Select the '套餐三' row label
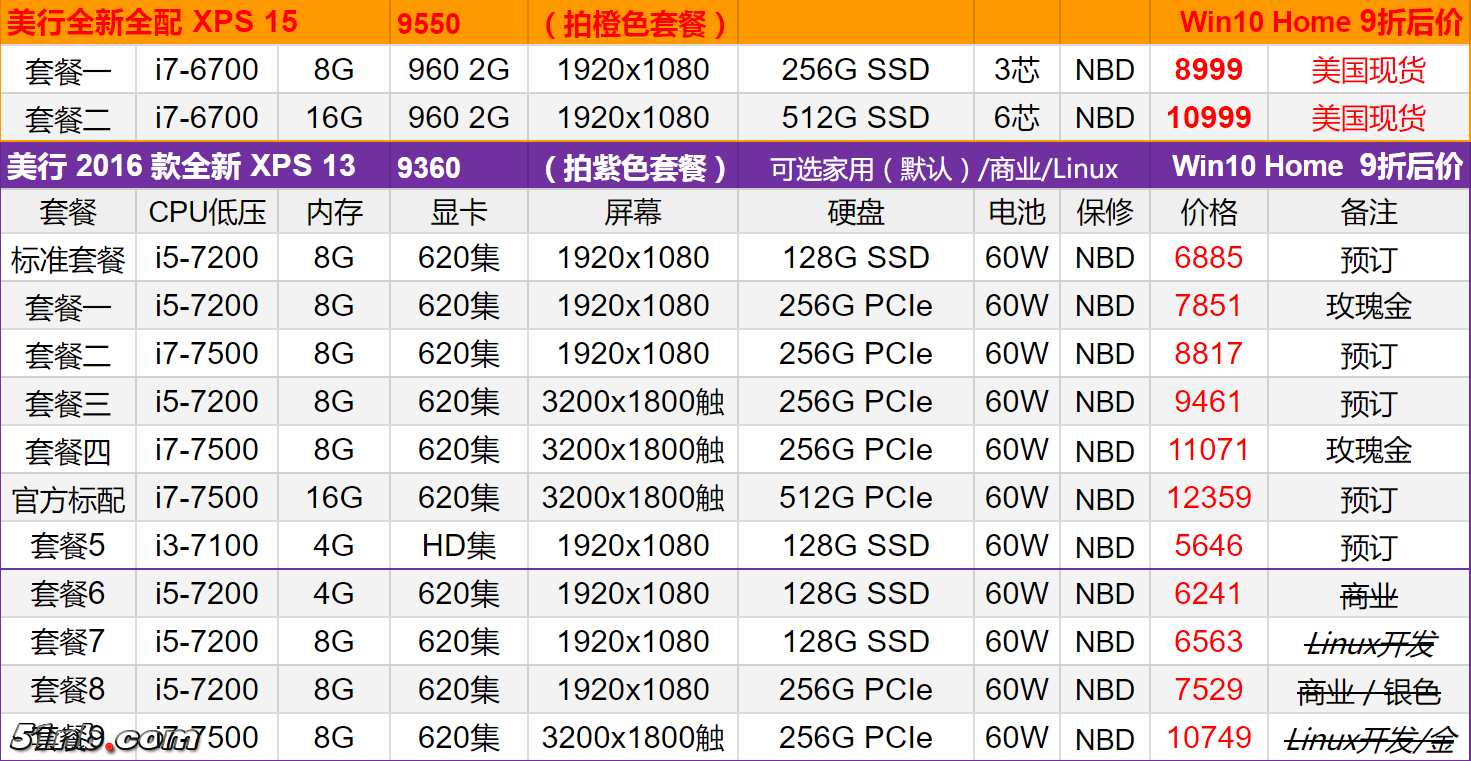1471x761 pixels. point(68,404)
